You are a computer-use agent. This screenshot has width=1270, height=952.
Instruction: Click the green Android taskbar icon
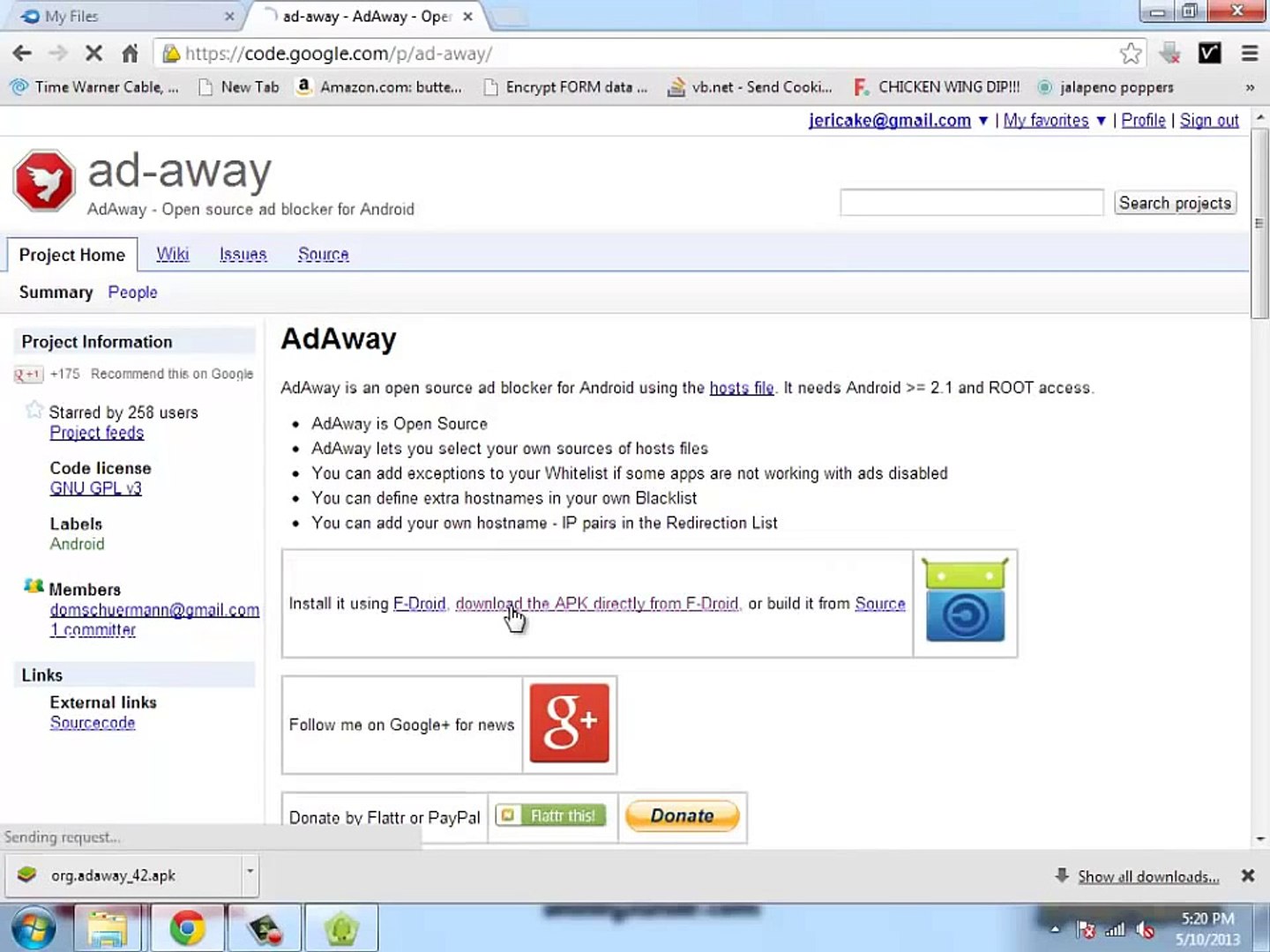coord(341,929)
